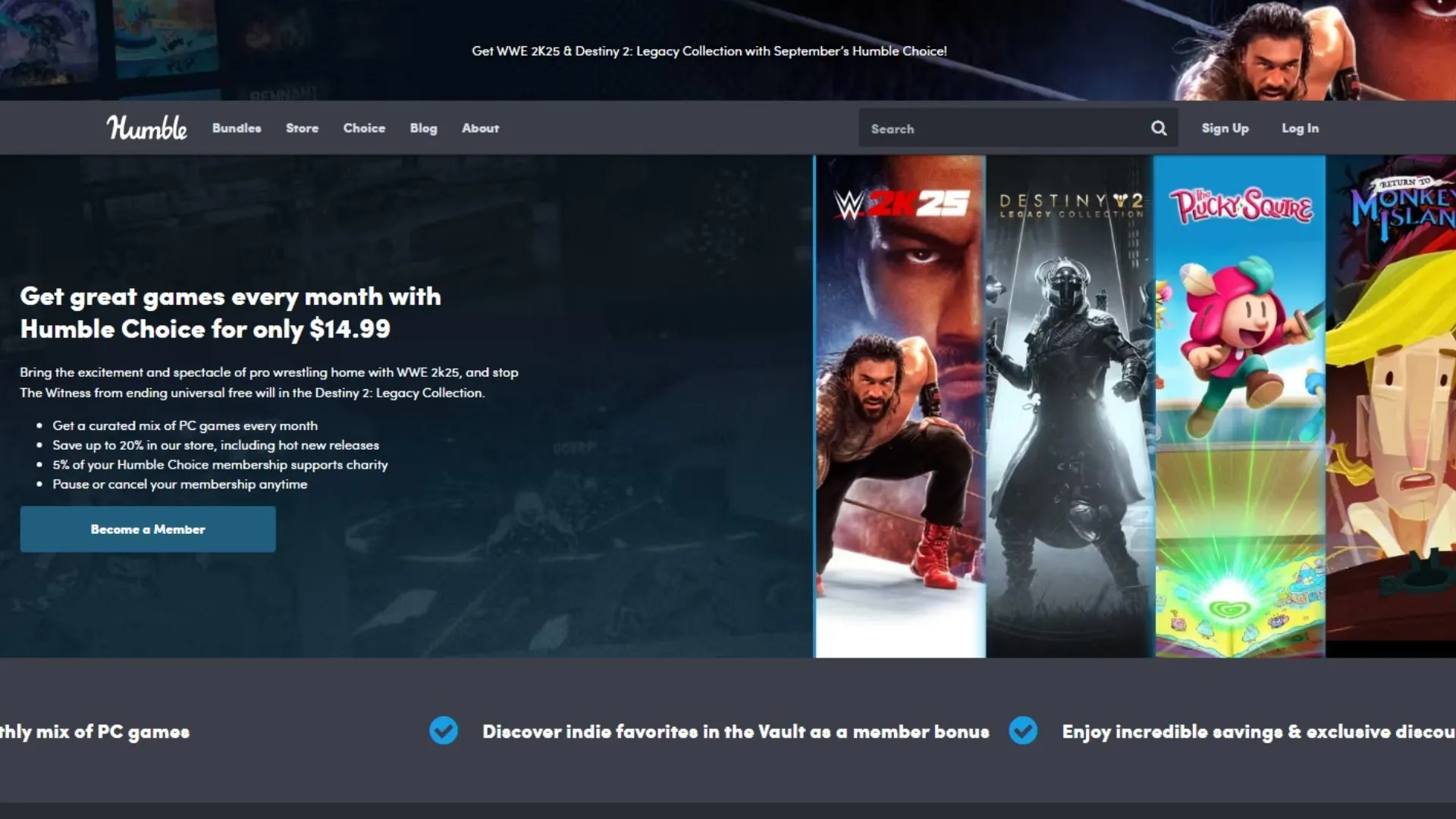Open The Plucky Squire game cover
The width and height of the screenshot is (1456, 819).
coord(1240,406)
